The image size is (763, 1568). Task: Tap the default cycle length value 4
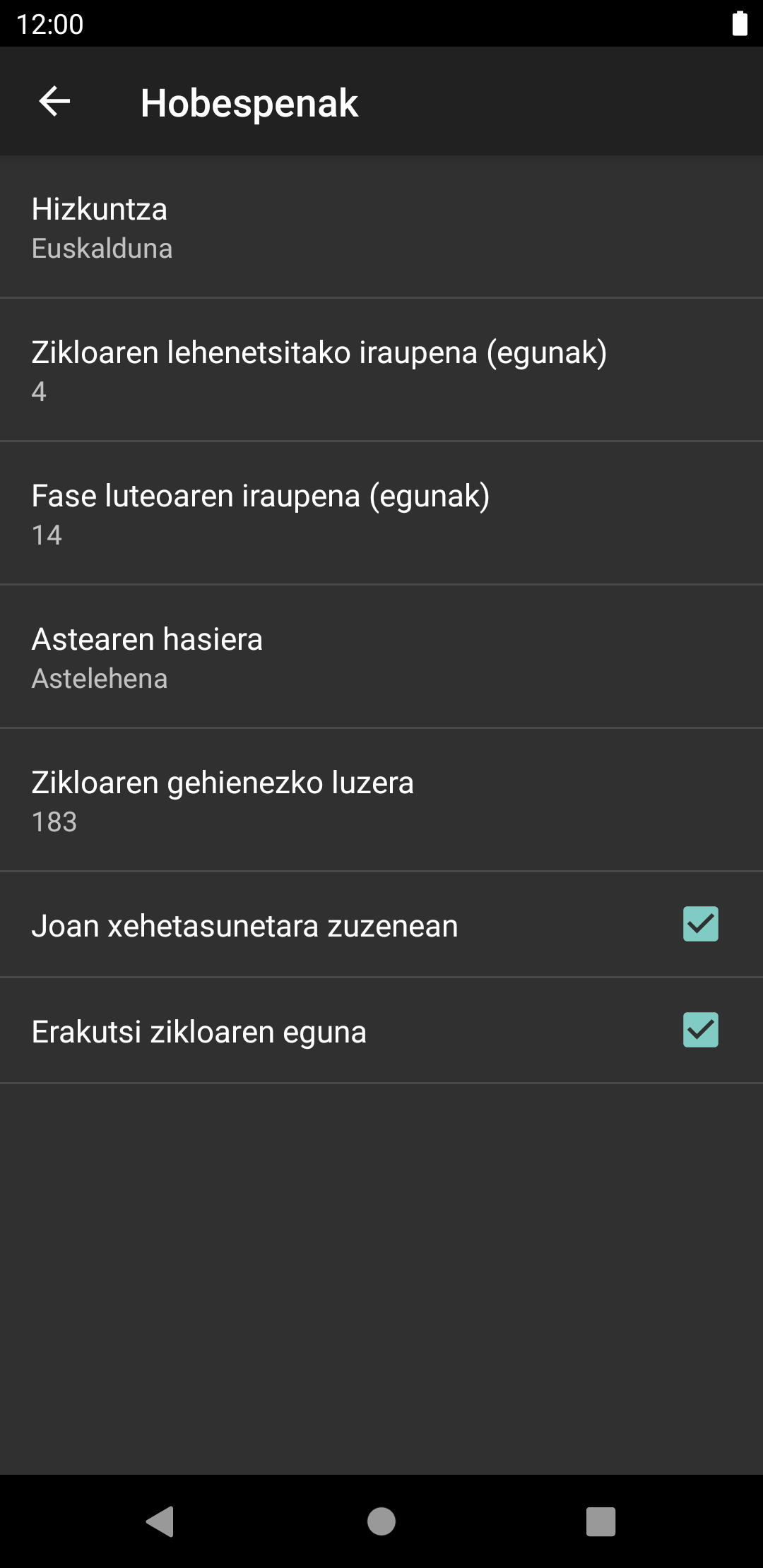pyautogui.click(x=39, y=392)
